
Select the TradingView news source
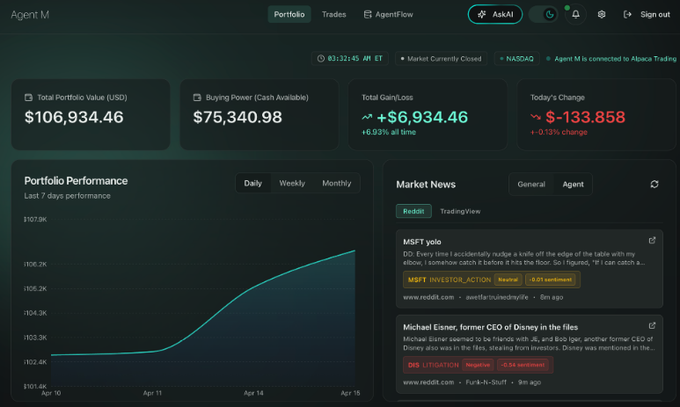460,211
